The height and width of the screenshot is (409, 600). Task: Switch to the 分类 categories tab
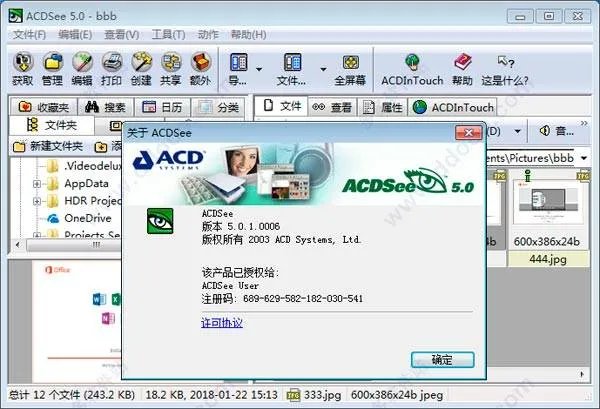point(219,107)
